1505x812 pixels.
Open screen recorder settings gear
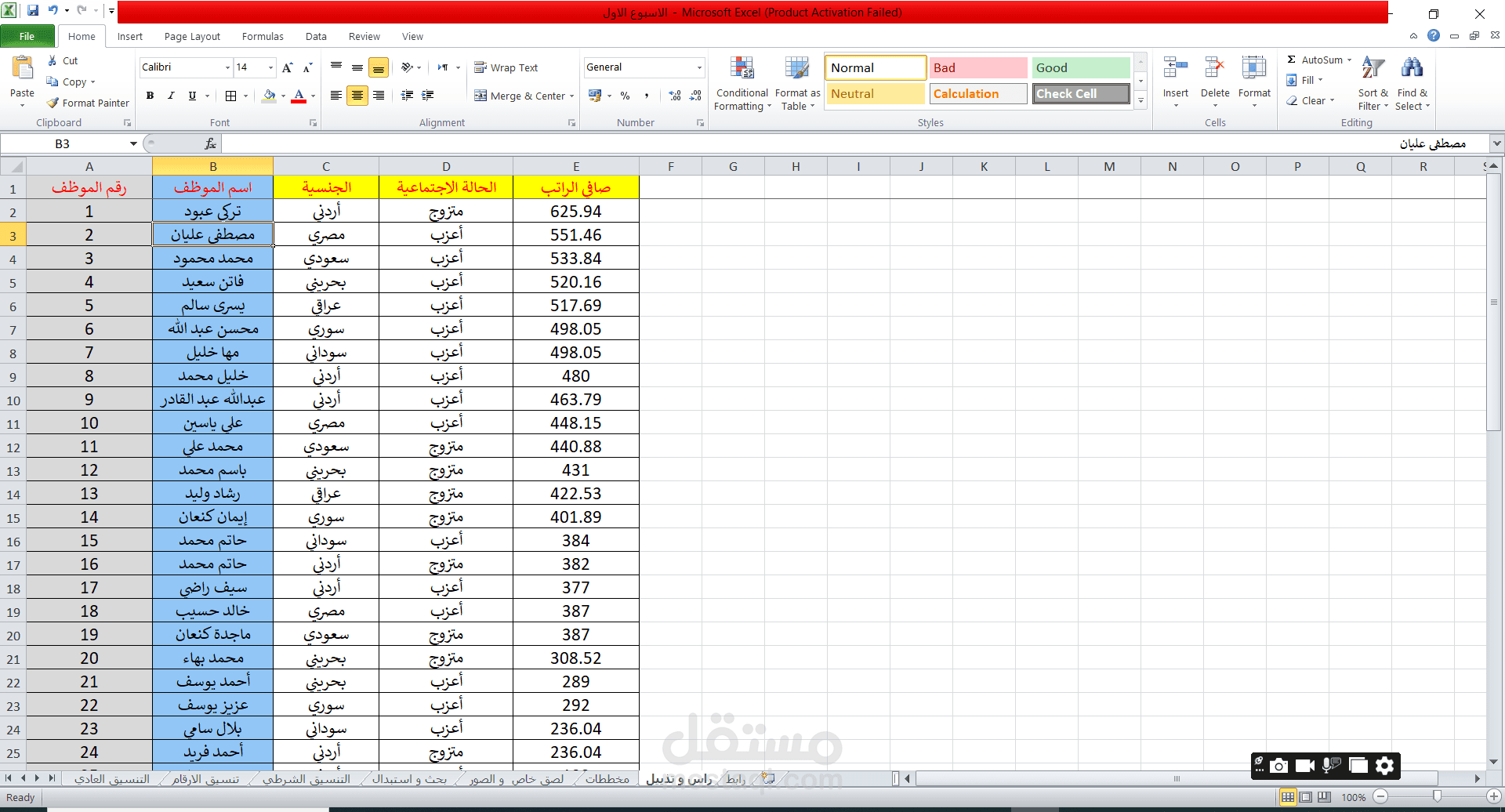(1385, 766)
